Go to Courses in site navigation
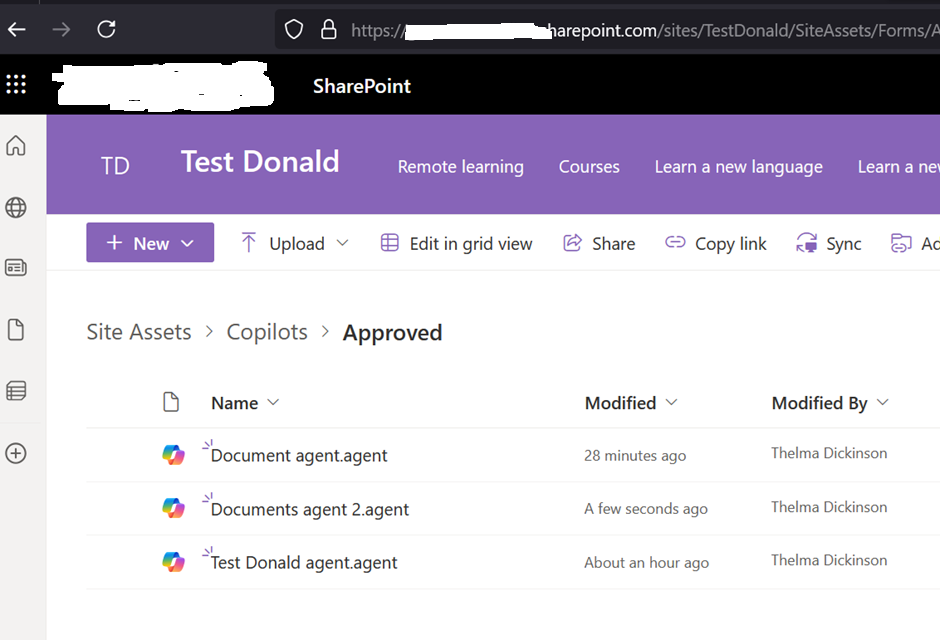 tap(589, 167)
